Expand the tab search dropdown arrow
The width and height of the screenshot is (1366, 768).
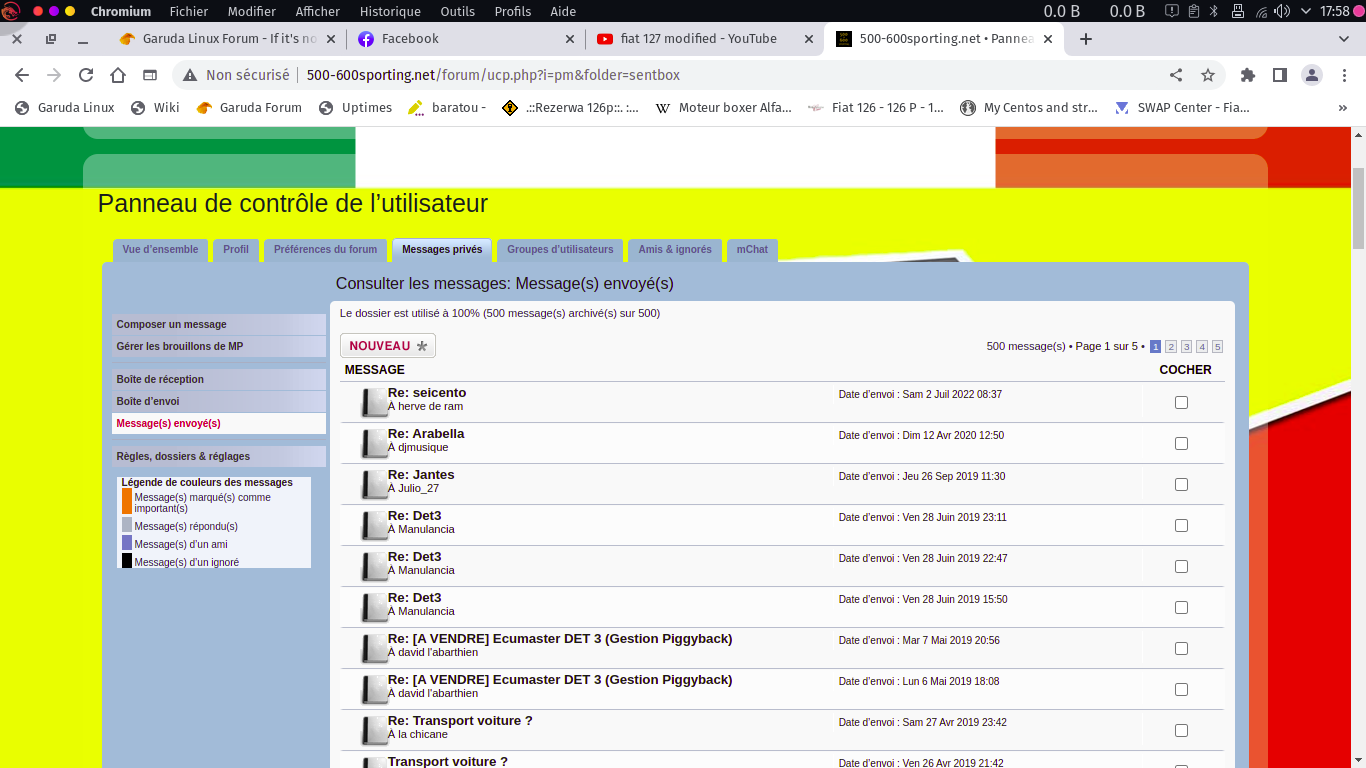click(1344, 39)
